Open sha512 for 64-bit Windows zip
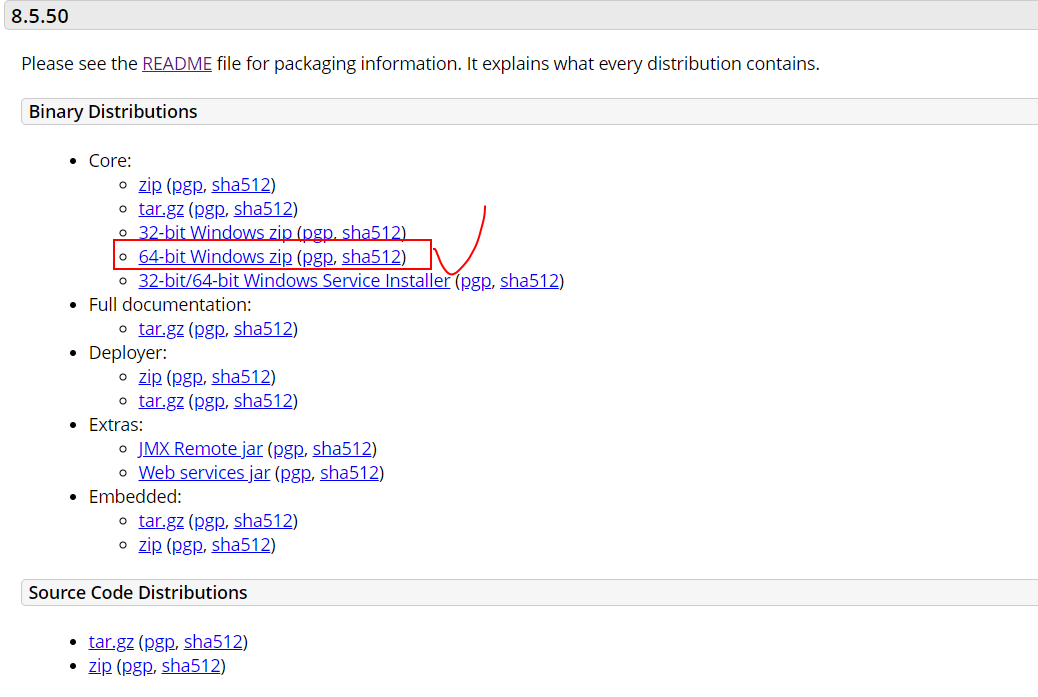Screen dimensions: 1038x697 click(x=371, y=257)
